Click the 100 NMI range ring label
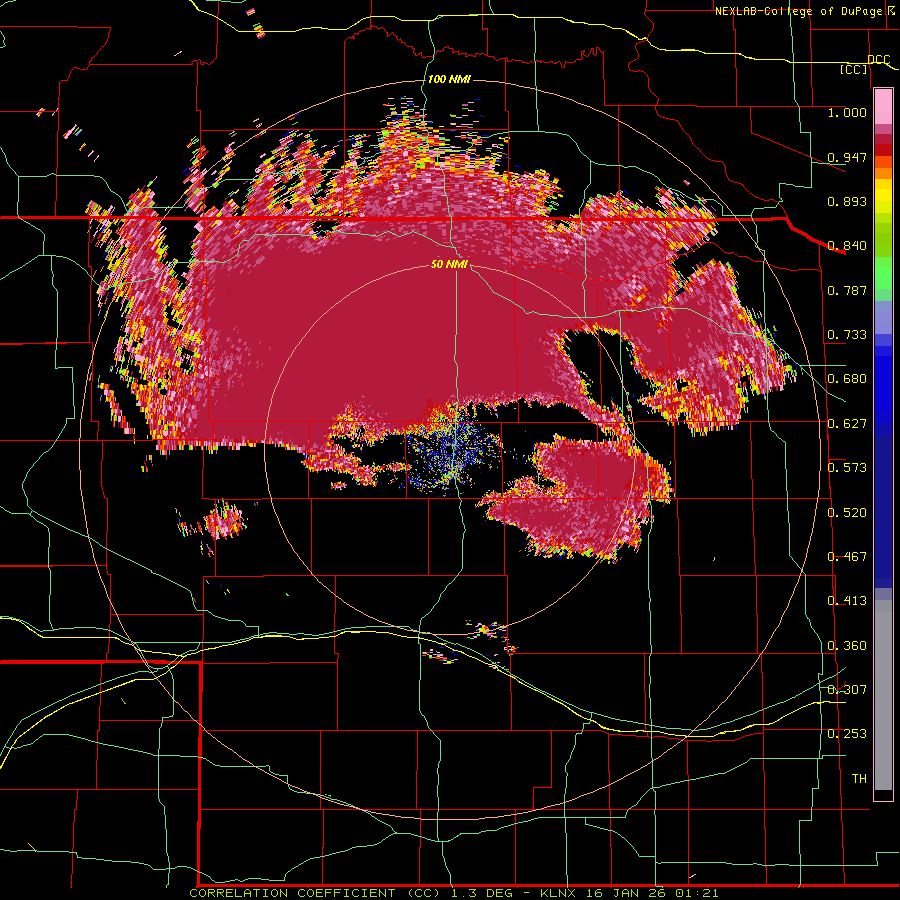Viewport: 900px width, 900px height. (x=449, y=79)
